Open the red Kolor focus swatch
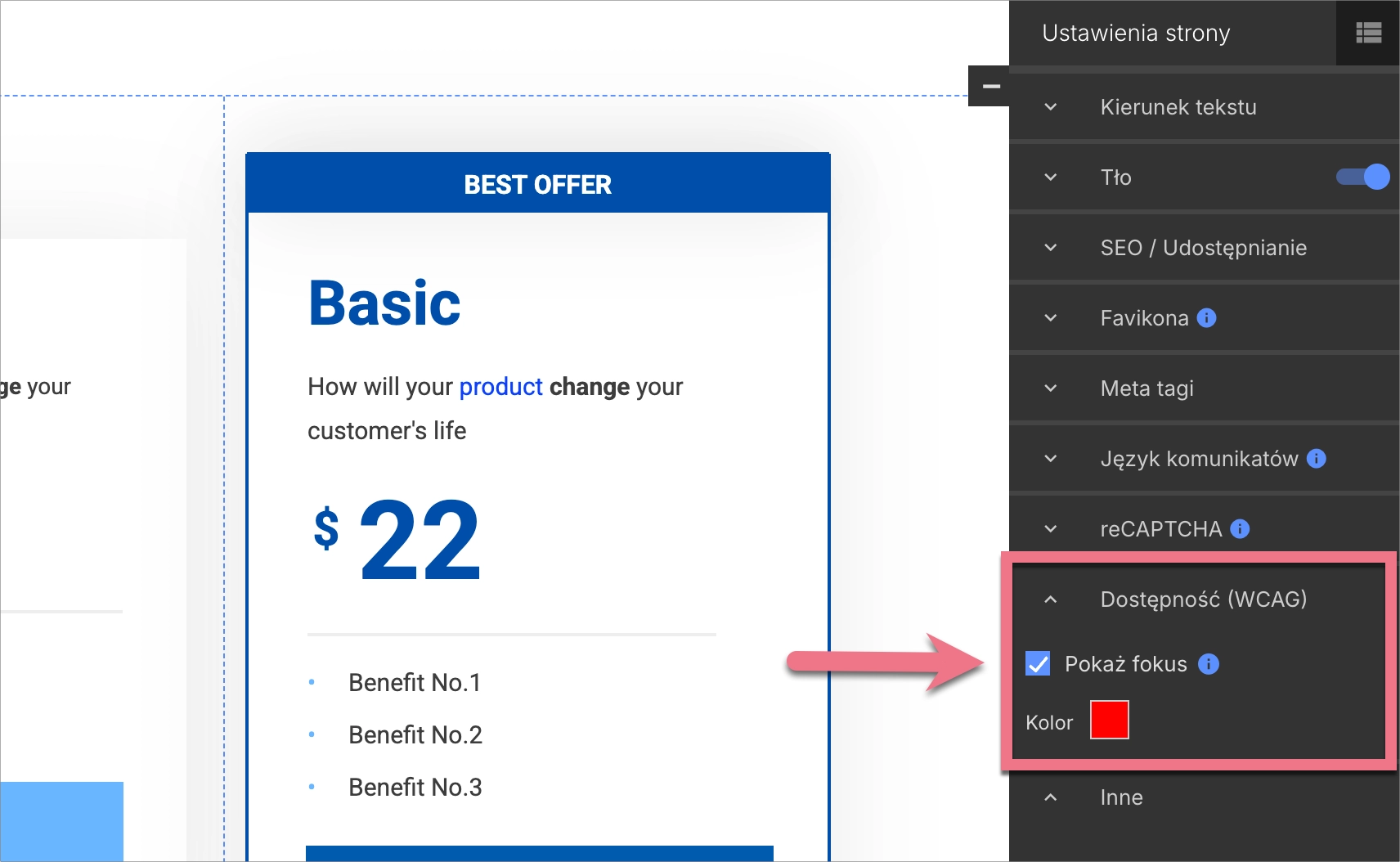1400x862 pixels. tap(1109, 721)
